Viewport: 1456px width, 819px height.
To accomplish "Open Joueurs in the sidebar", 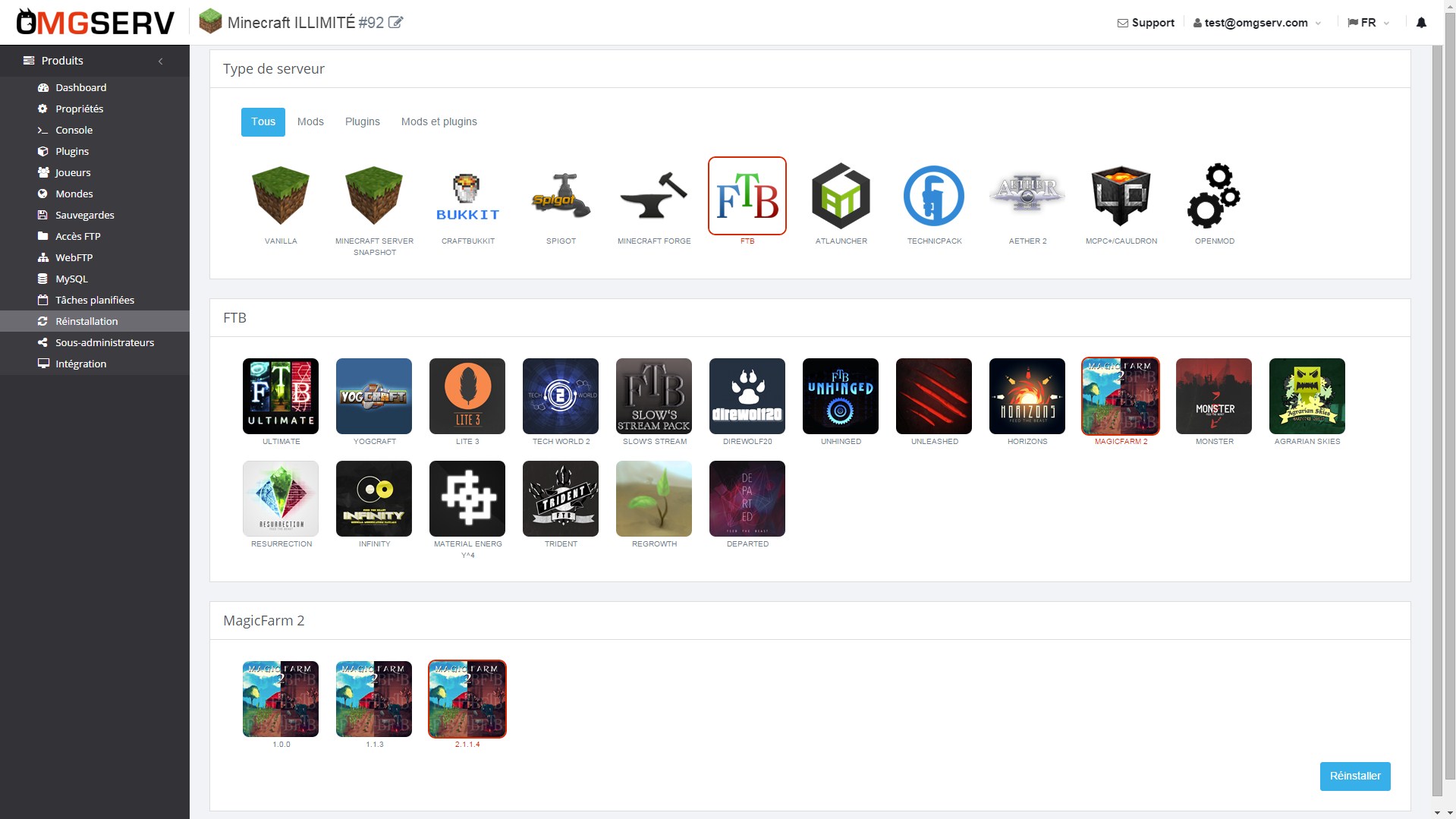I will 95,172.
